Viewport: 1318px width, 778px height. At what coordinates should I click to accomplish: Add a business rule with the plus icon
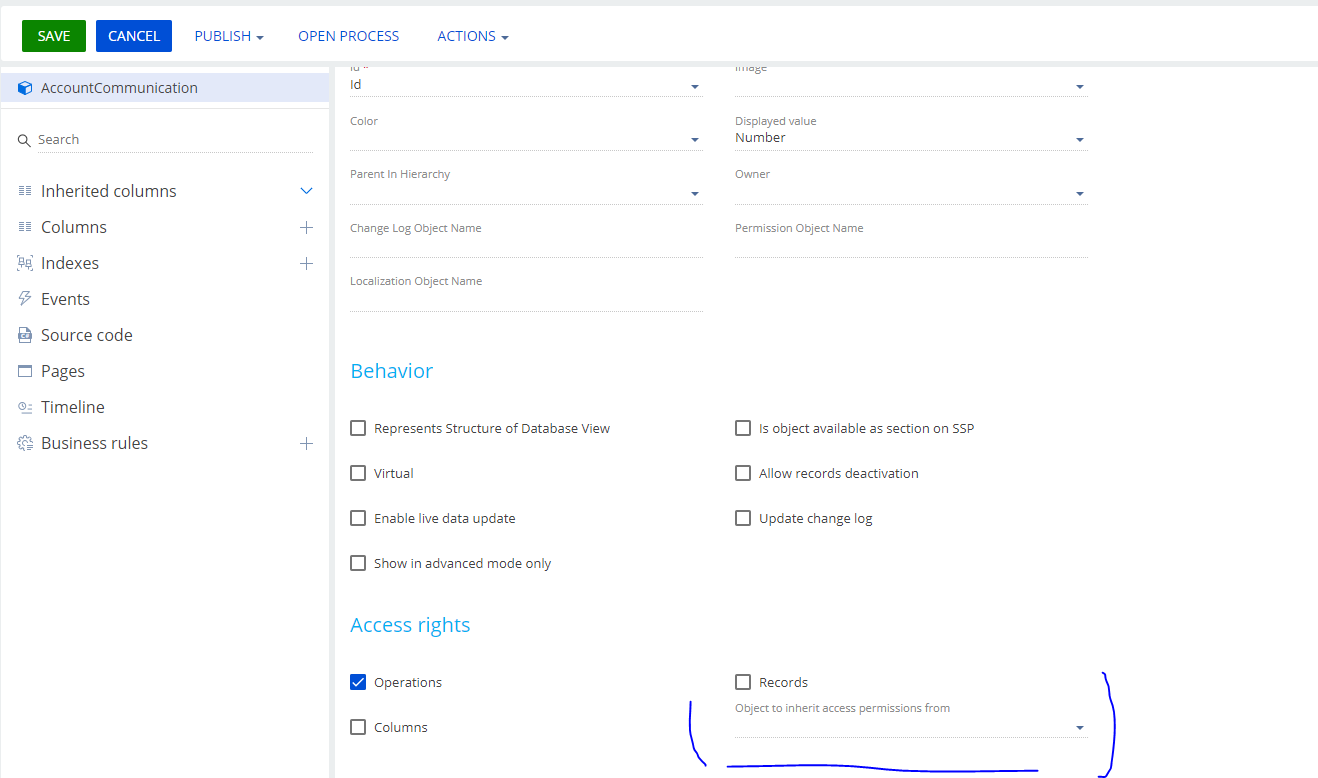click(306, 443)
